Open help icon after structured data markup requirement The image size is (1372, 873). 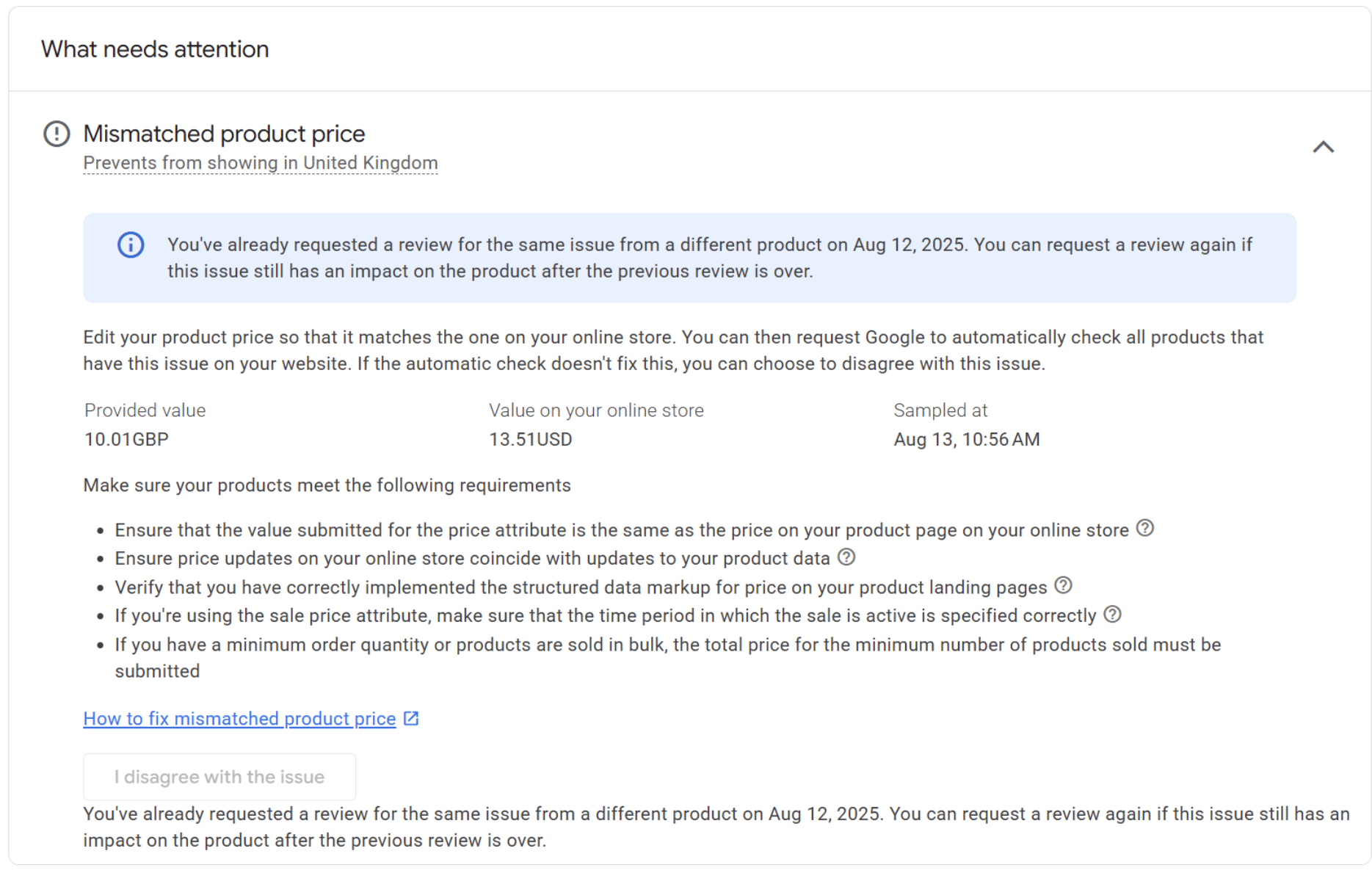click(1063, 585)
